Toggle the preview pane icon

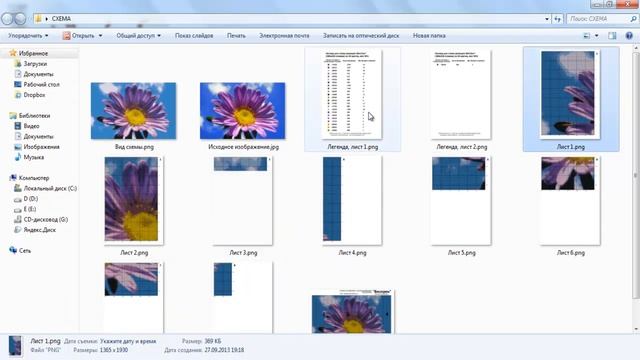point(612,36)
